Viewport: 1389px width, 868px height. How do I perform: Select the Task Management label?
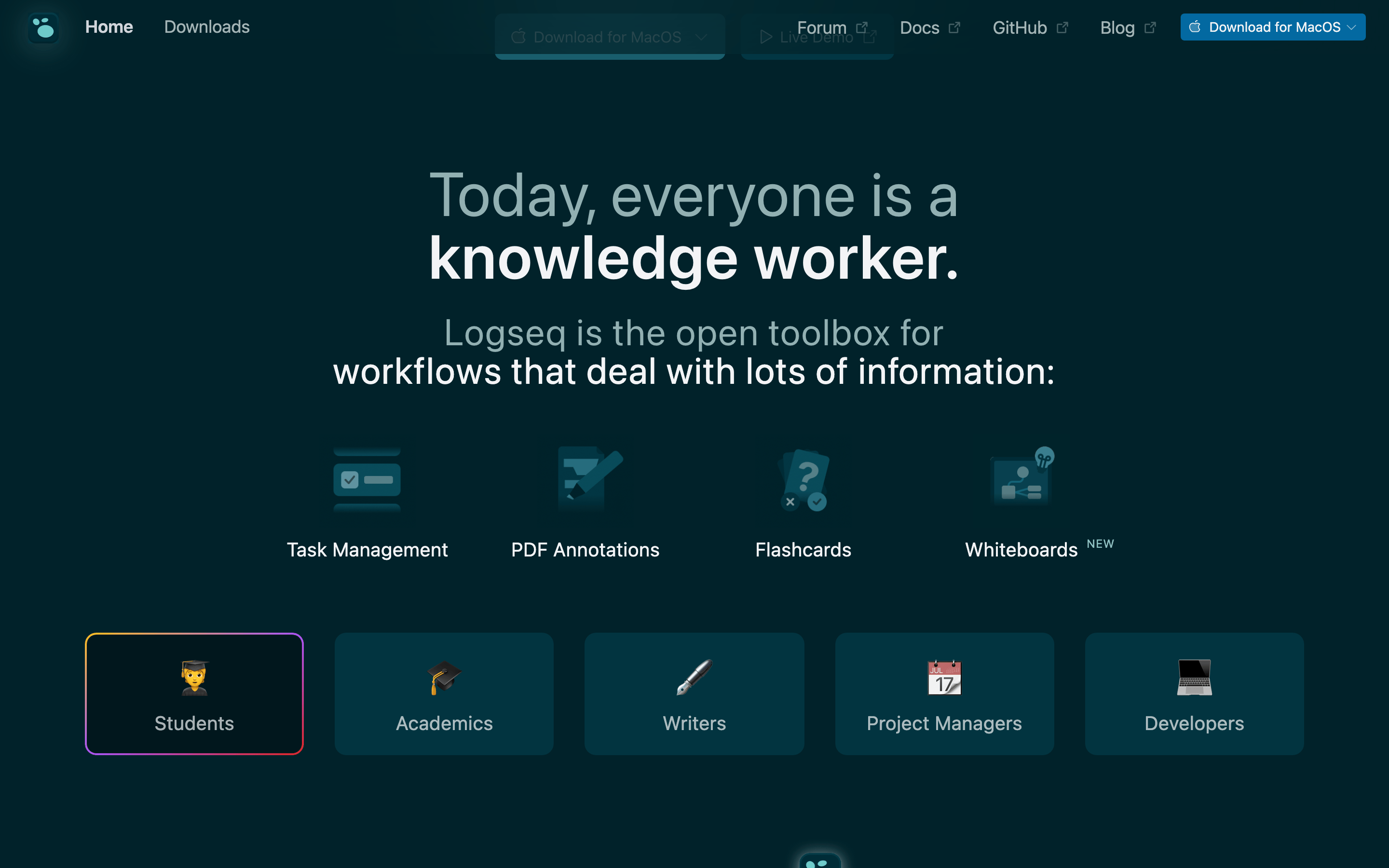pos(367,550)
